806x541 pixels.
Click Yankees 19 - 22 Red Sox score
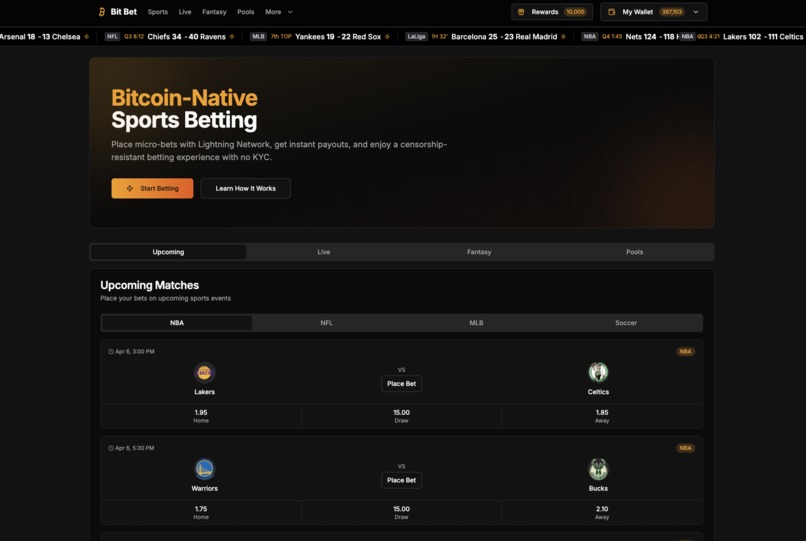(338, 37)
